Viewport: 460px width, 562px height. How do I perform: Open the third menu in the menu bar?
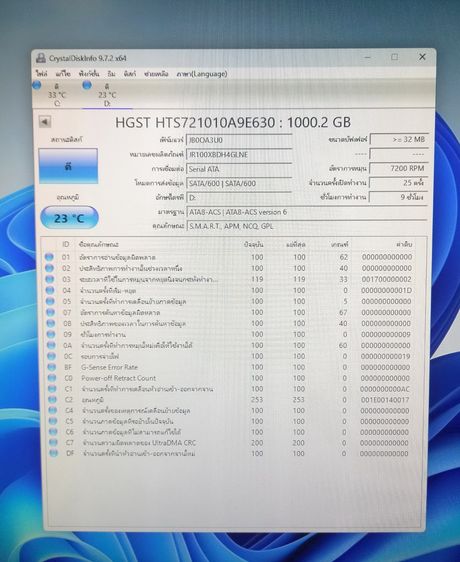click(89, 74)
